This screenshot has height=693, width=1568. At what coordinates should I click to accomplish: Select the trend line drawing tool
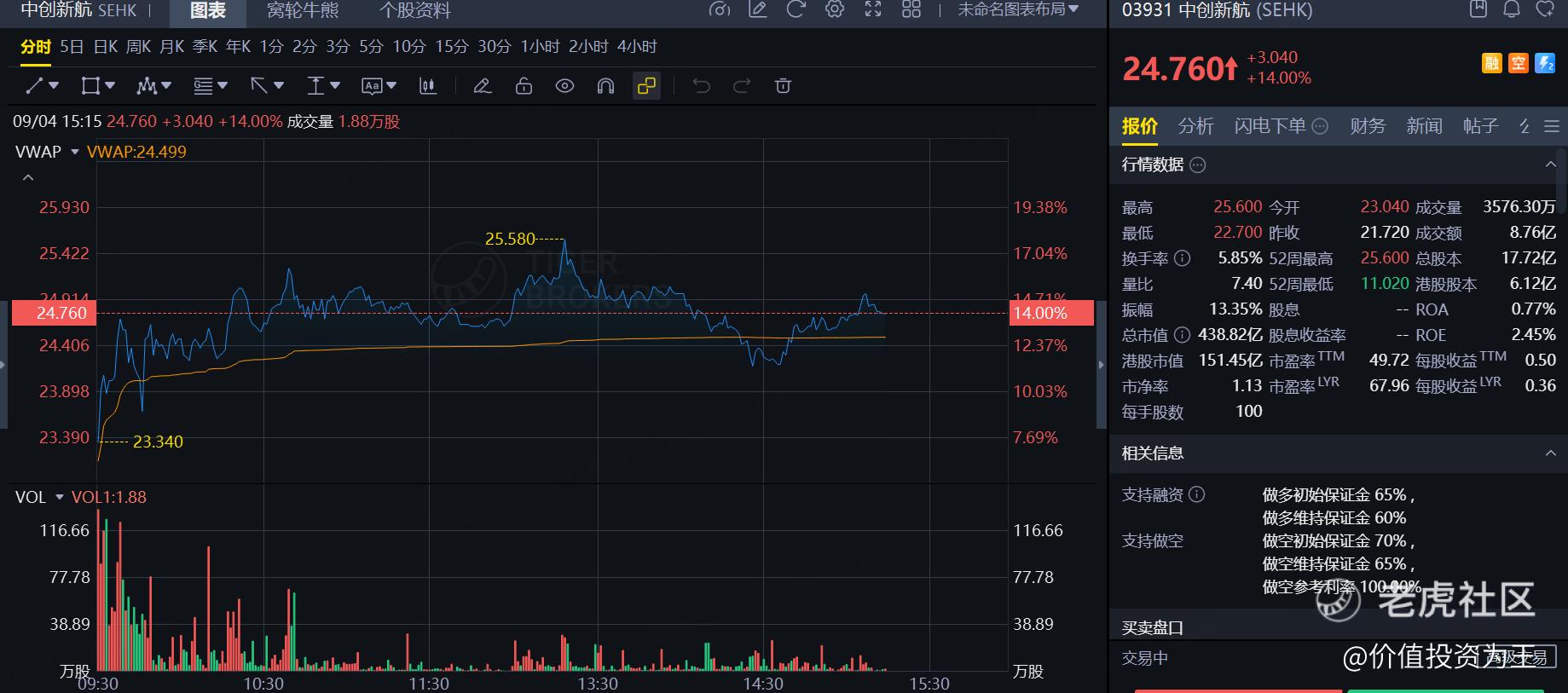coord(35,85)
